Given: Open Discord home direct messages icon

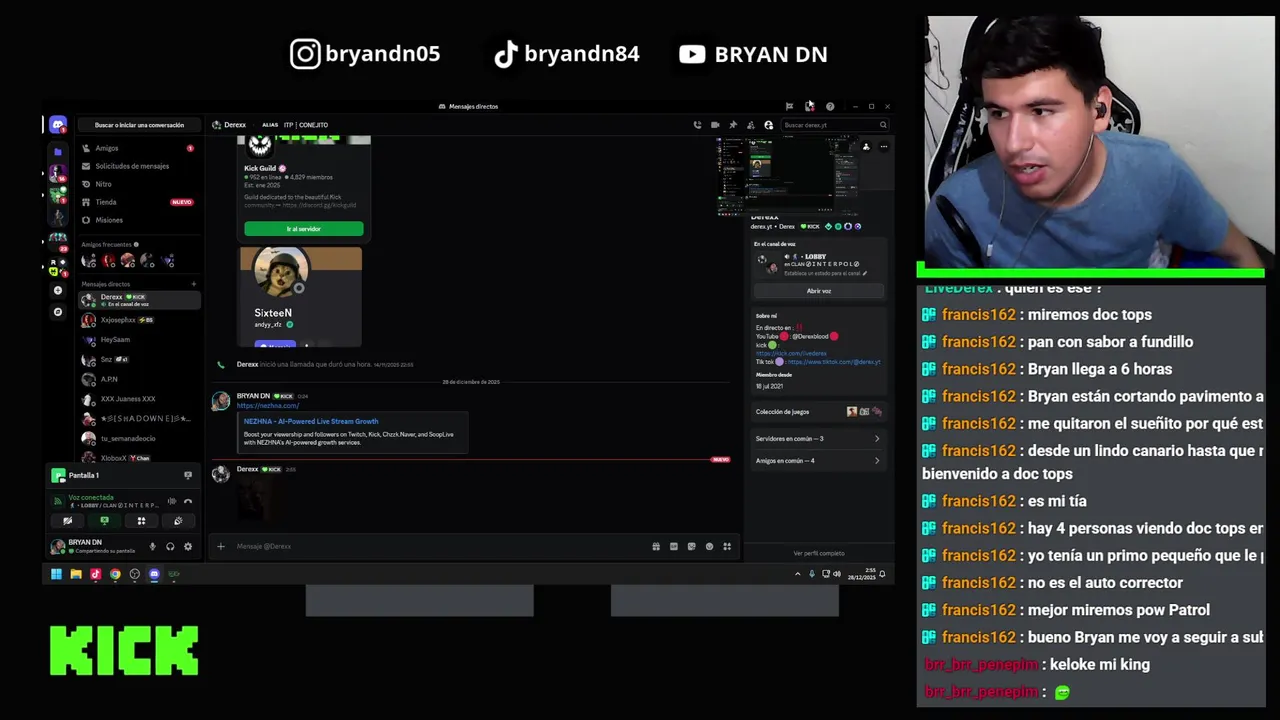Looking at the screenshot, I should pyautogui.click(x=58, y=125).
